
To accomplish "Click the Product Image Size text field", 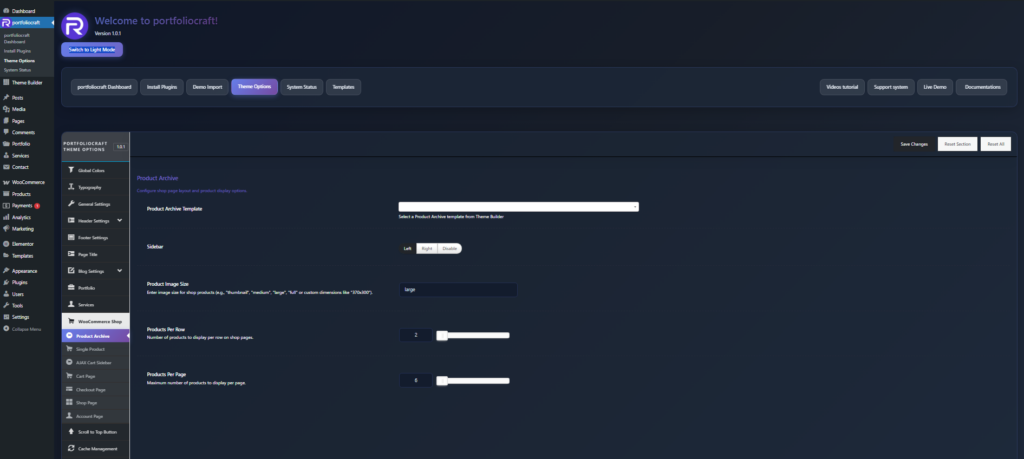I will pos(457,289).
